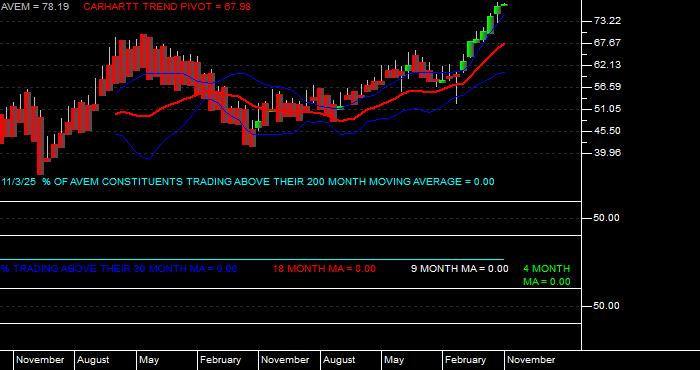The width and height of the screenshot is (700, 370).
Task: Click the last November time axis label
Action: [531, 360]
